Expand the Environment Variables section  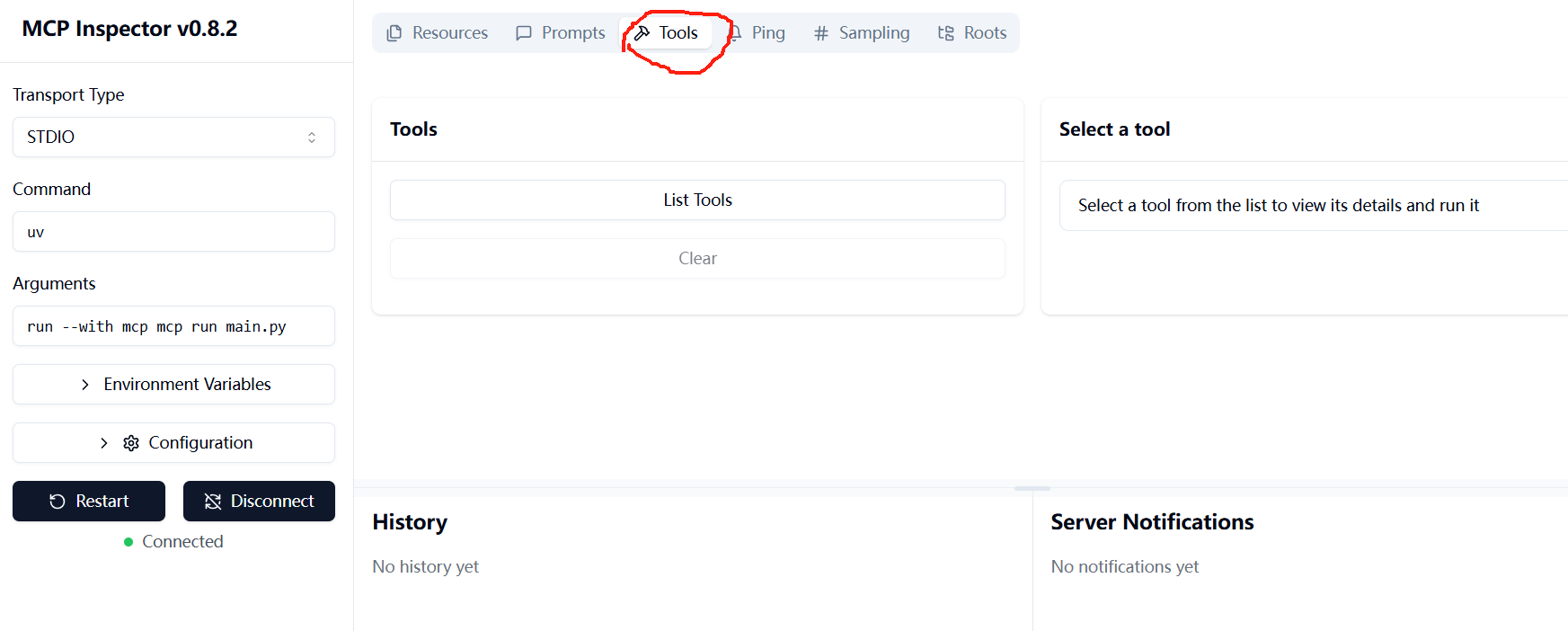tap(173, 385)
